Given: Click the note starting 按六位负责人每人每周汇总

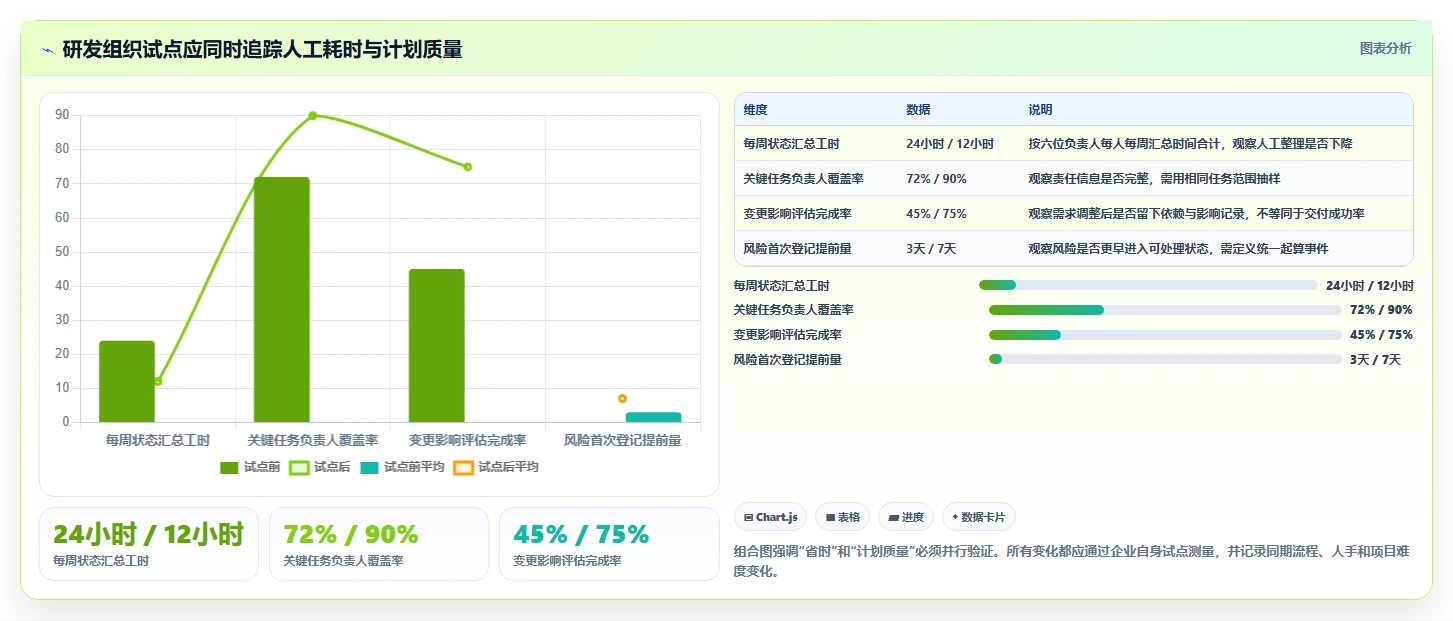Looking at the screenshot, I should [1190, 144].
